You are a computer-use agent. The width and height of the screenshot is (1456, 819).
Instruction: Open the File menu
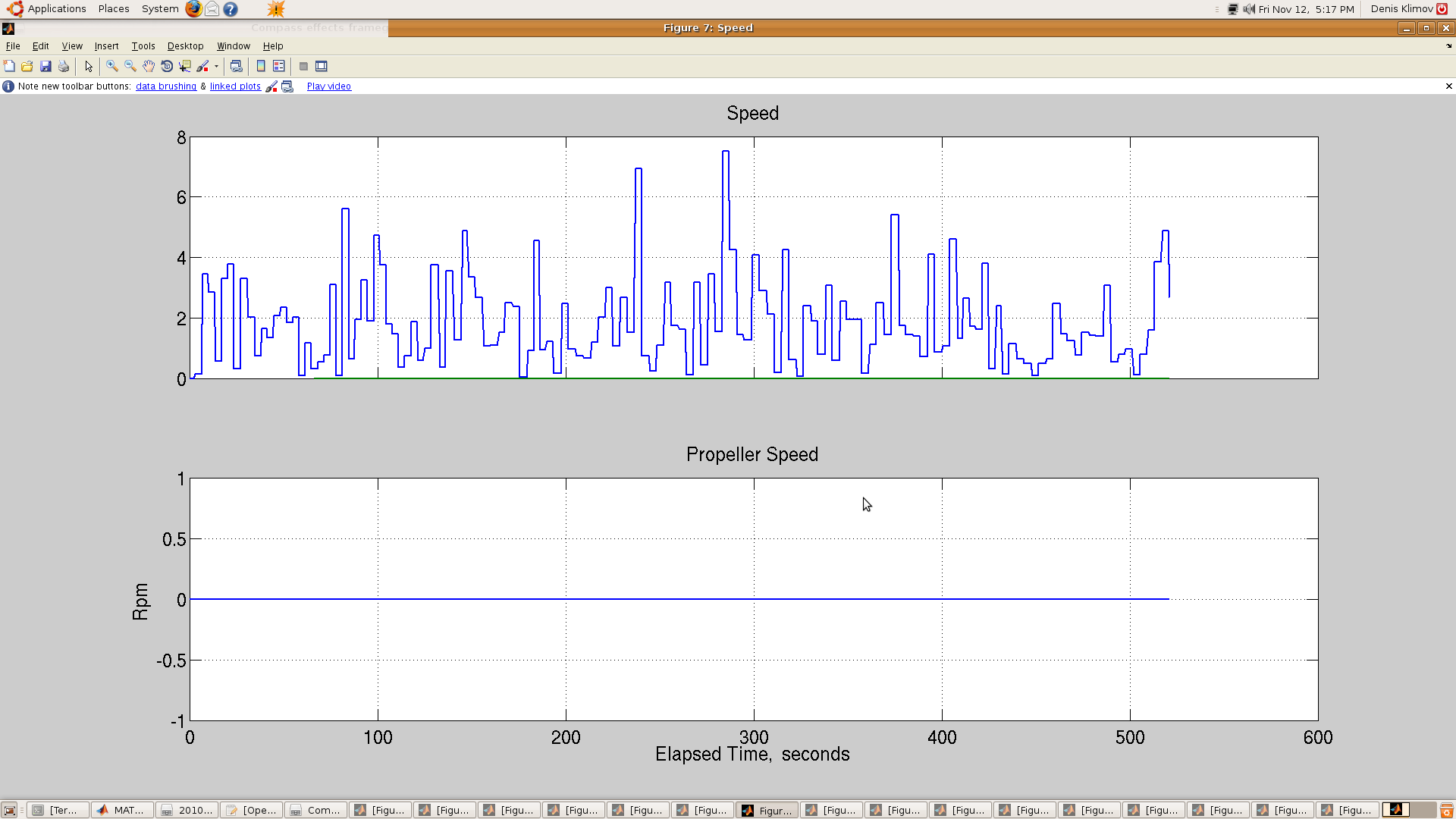click(x=13, y=46)
